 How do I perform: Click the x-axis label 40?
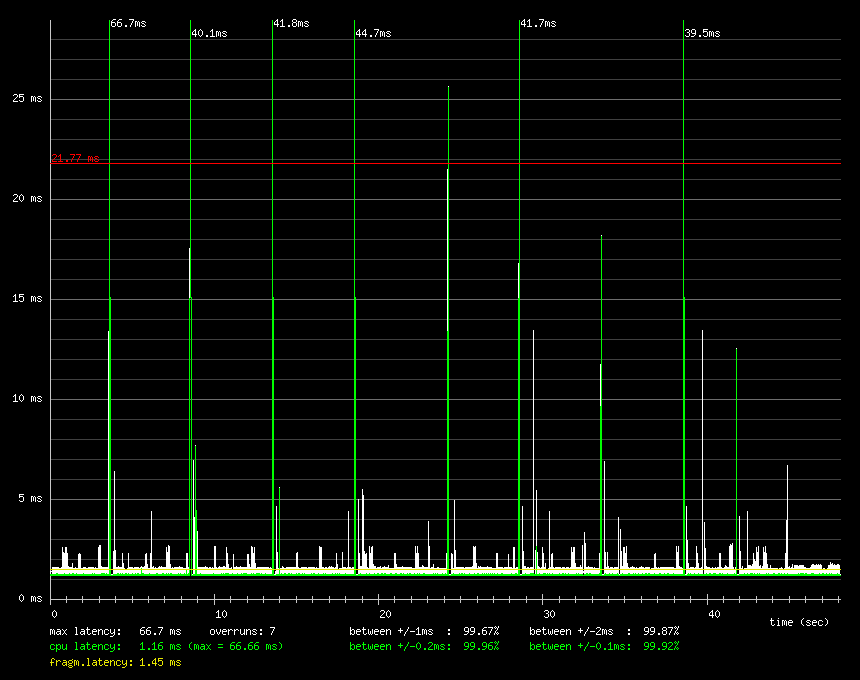coord(714,614)
